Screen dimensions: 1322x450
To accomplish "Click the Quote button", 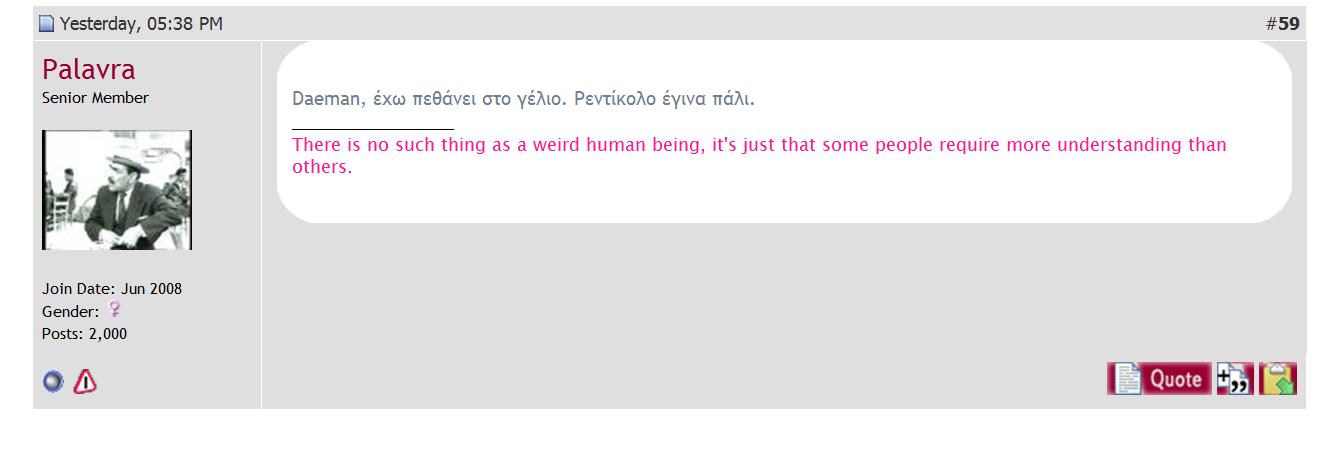I will 1159,379.
